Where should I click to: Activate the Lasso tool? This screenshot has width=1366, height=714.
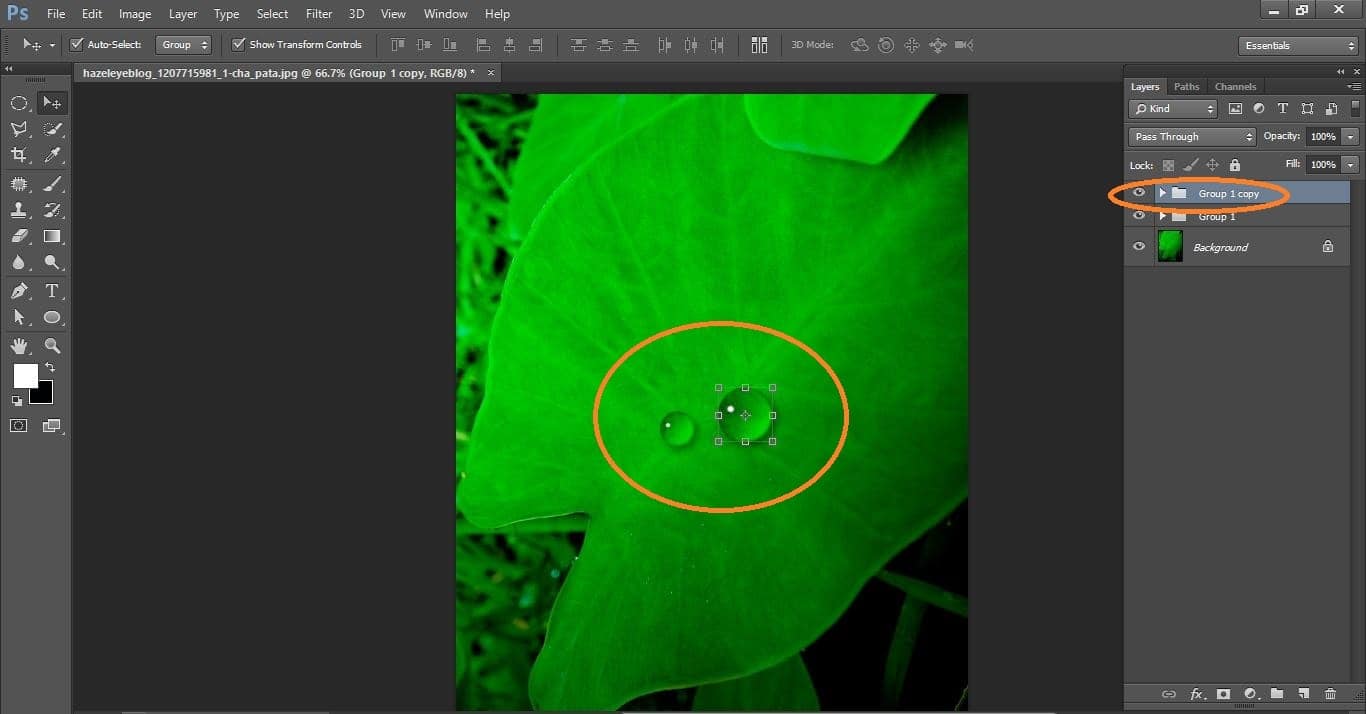pos(20,128)
